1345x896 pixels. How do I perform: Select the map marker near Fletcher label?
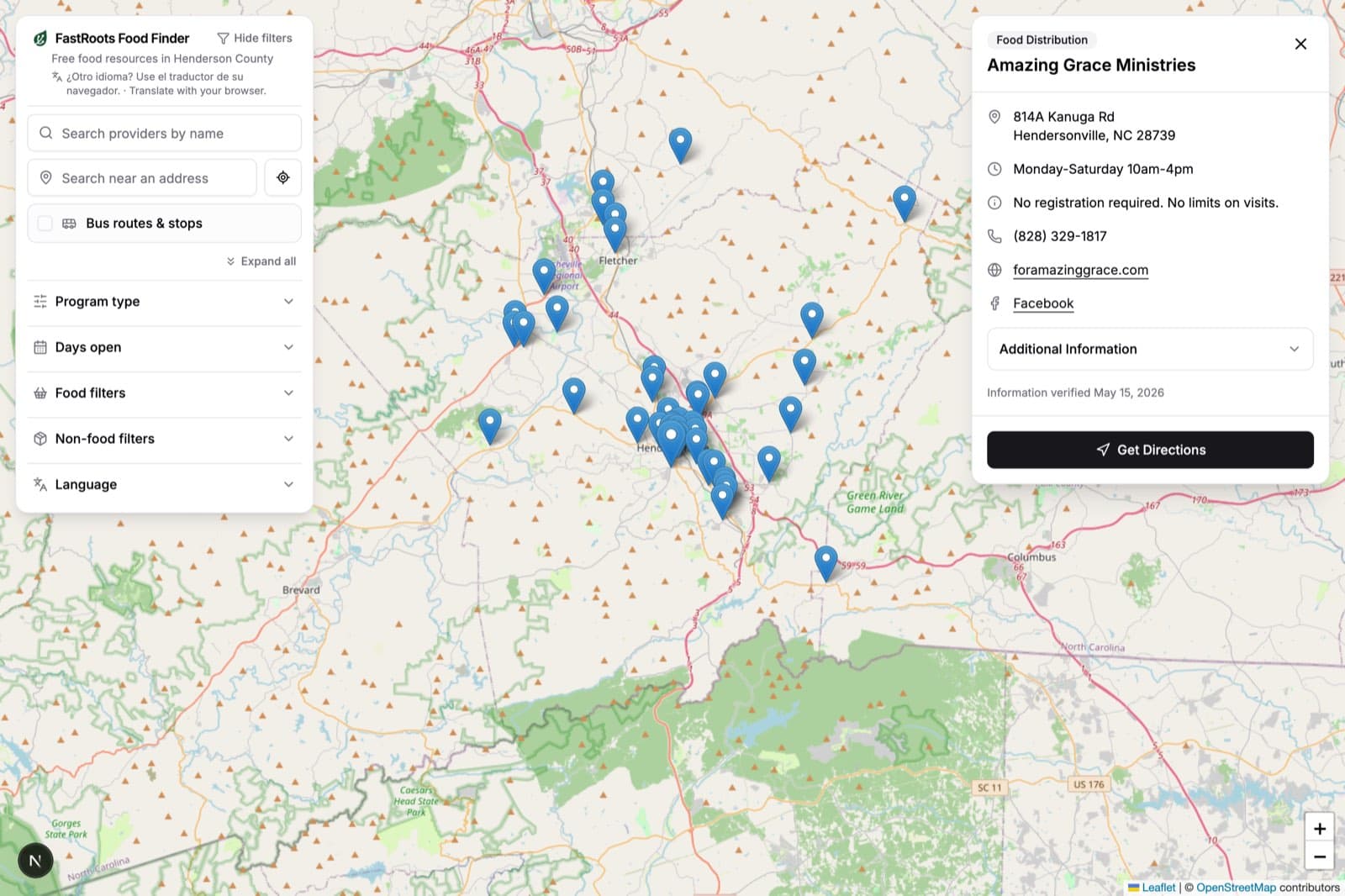pyautogui.click(x=615, y=232)
